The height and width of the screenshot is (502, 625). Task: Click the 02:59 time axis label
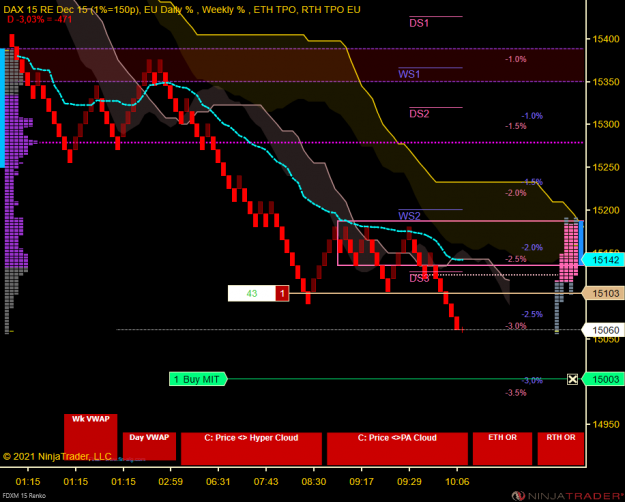(171, 482)
